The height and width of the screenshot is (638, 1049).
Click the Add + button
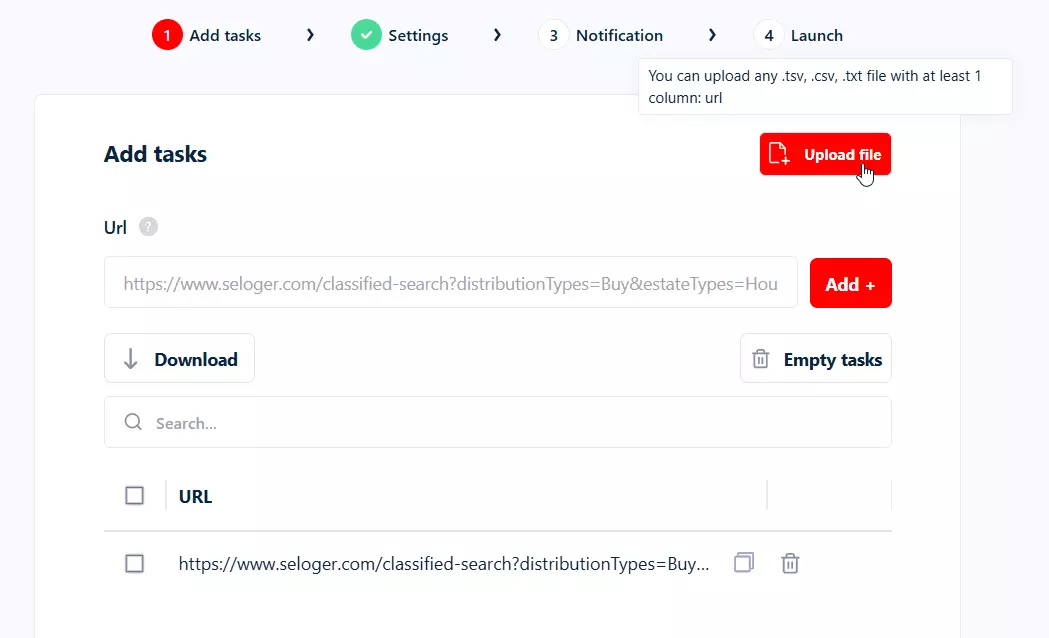coord(850,284)
